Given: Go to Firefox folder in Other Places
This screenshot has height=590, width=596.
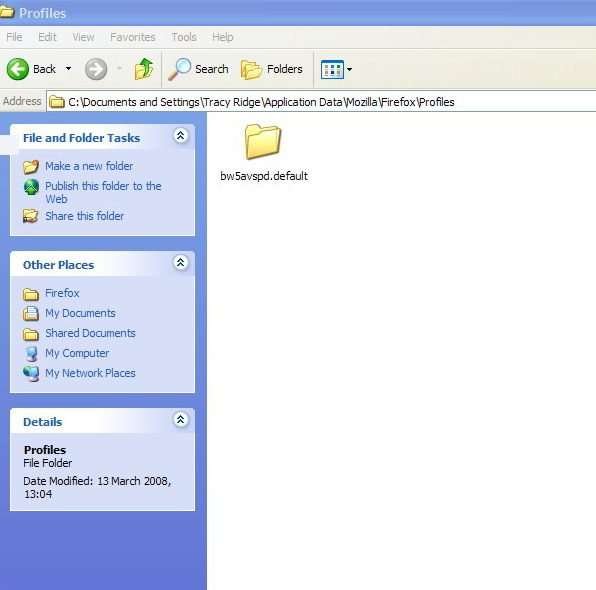Looking at the screenshot, I should point(62,293).
